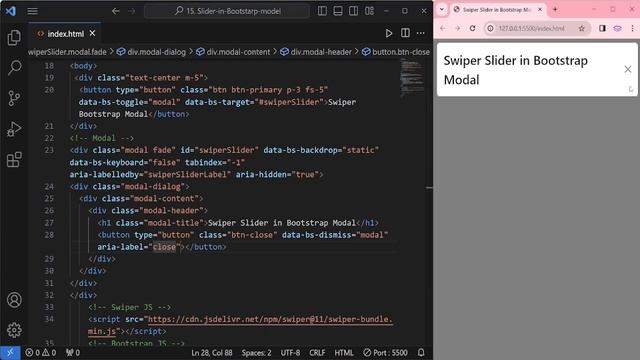Open the customize layout icon
Image resolution: width=640 pixels, height=360 pixels.
(369, 11)
